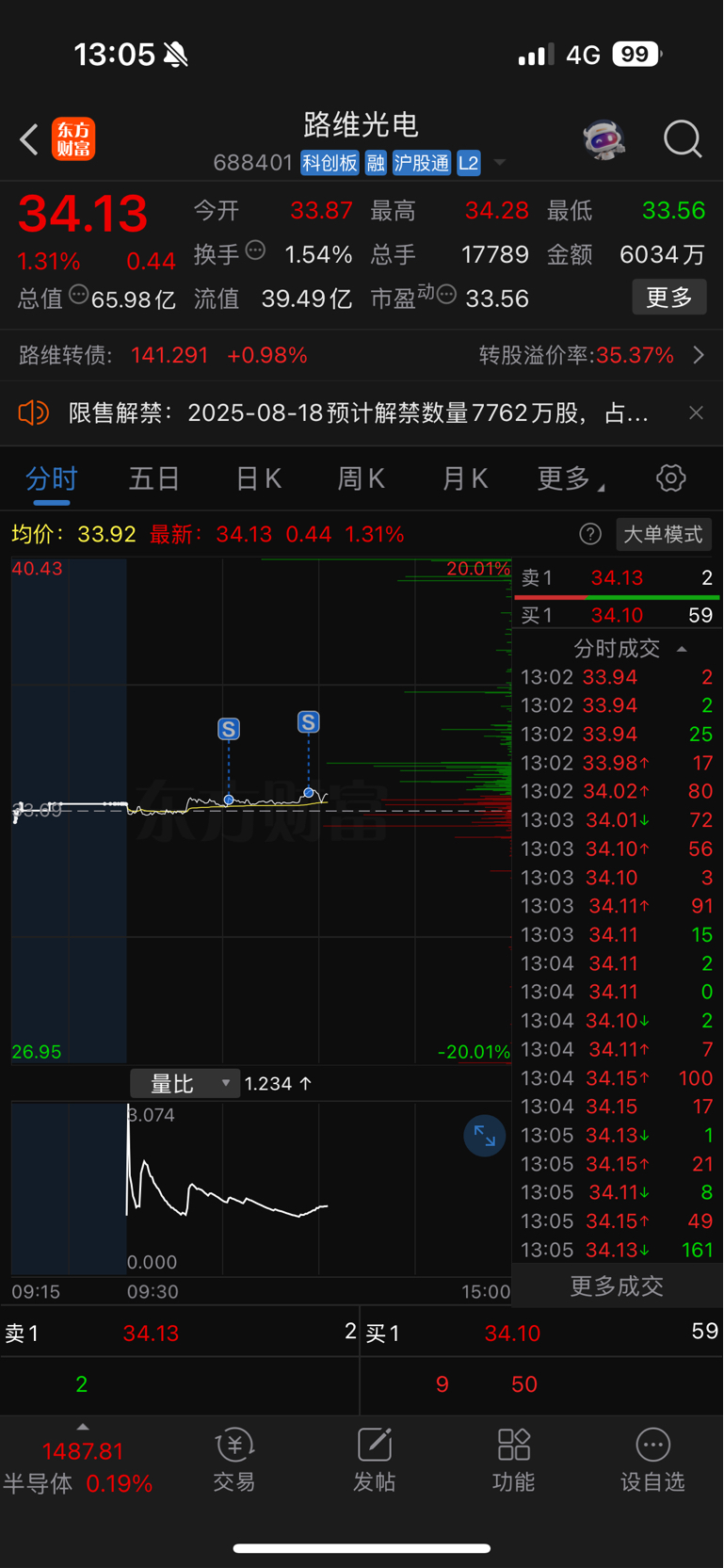724x1568 pixels.
Task: Switch to the 月K tab
Action: [x=464, y=478]
